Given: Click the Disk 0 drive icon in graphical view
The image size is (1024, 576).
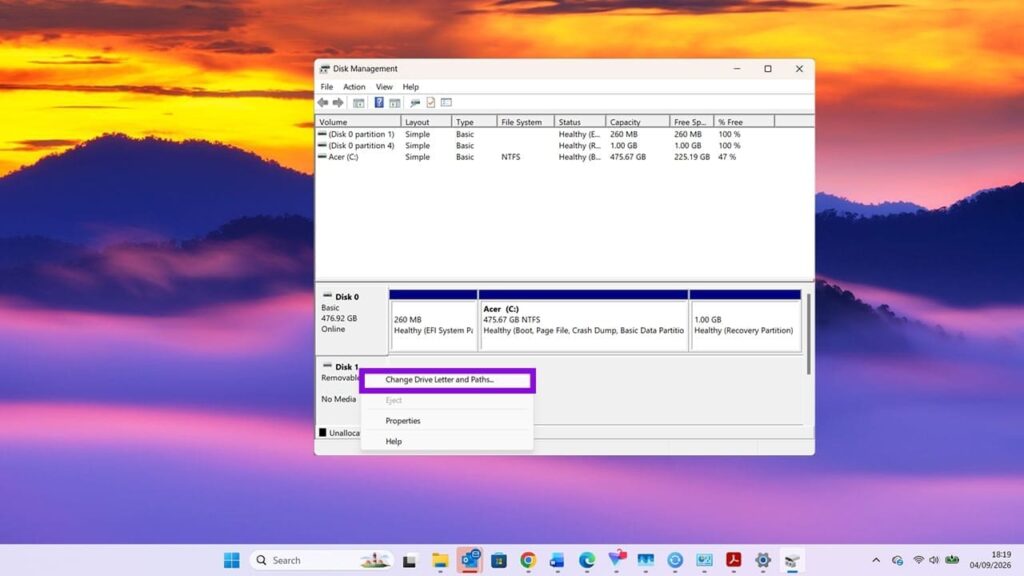Looking at the screenshot, I should pos(327,296).
